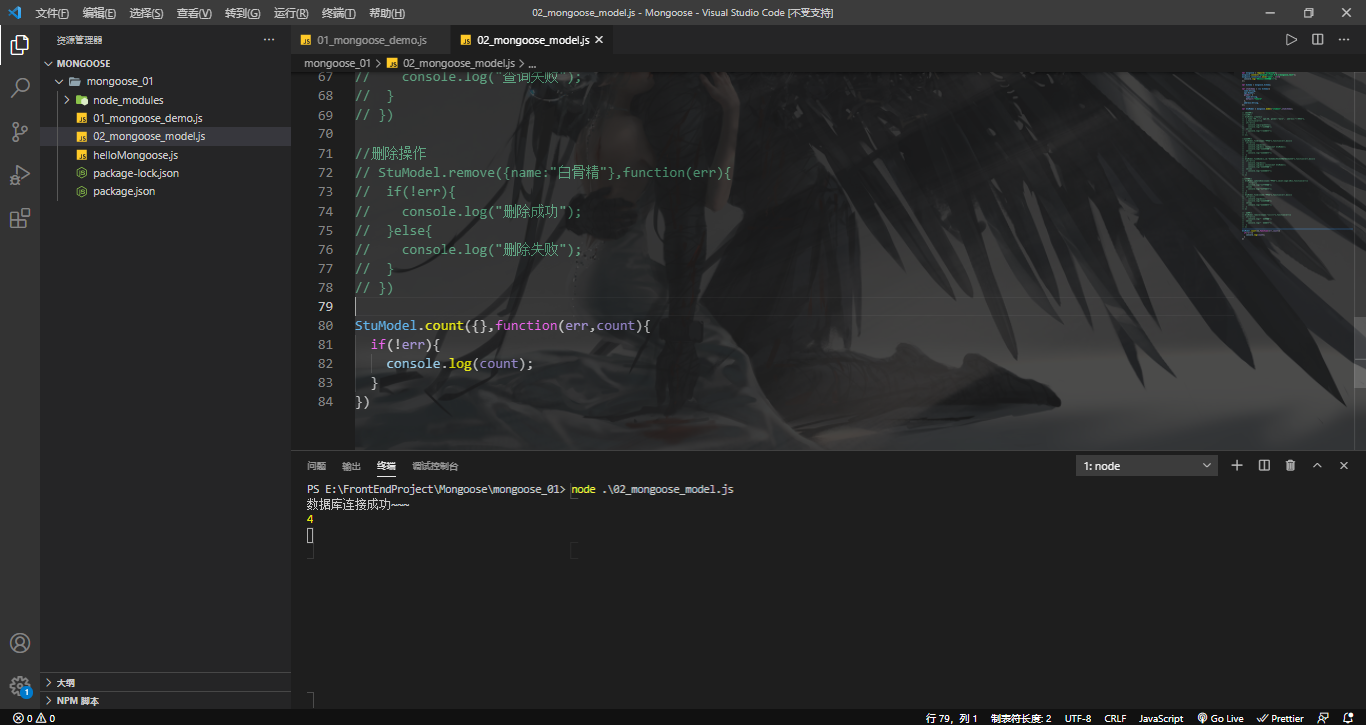
Task: Change 制表符长度: 2 indentation setting
Action: click(1021, 718)
